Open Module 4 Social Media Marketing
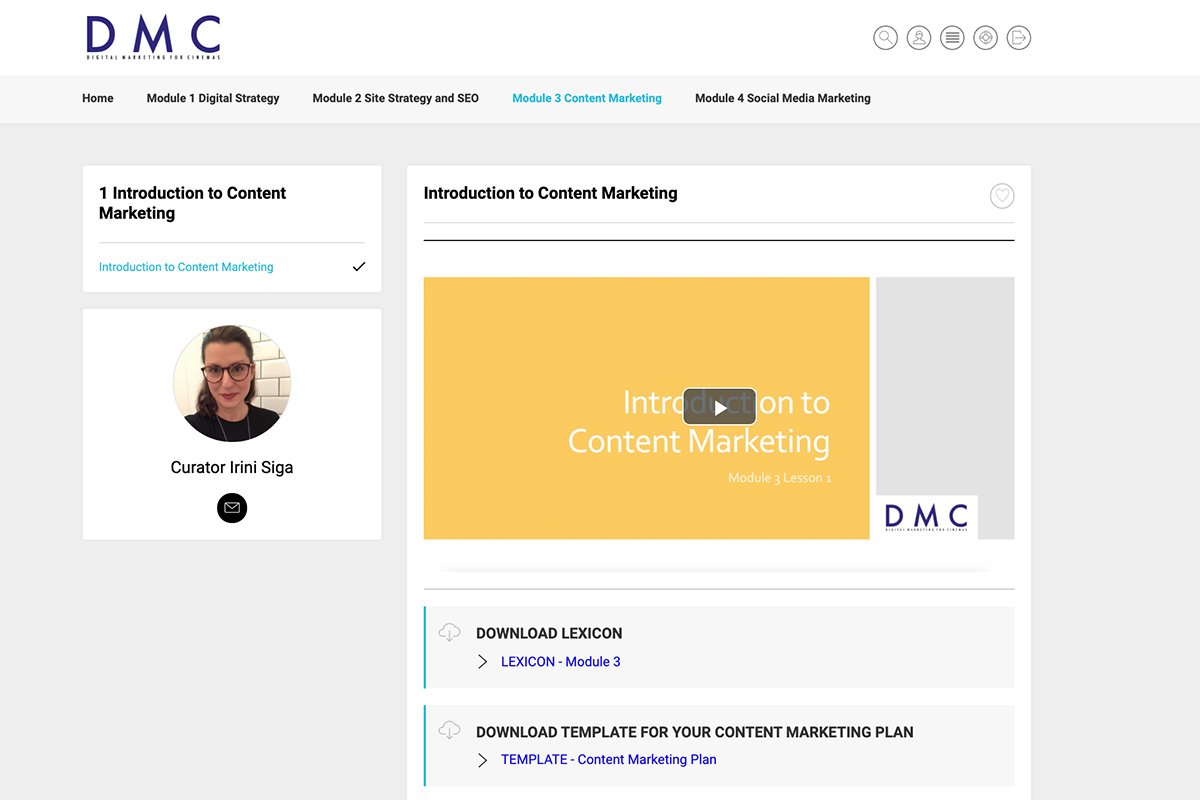The width and height of the screenshot is (1200, 800). pos(783,98)
